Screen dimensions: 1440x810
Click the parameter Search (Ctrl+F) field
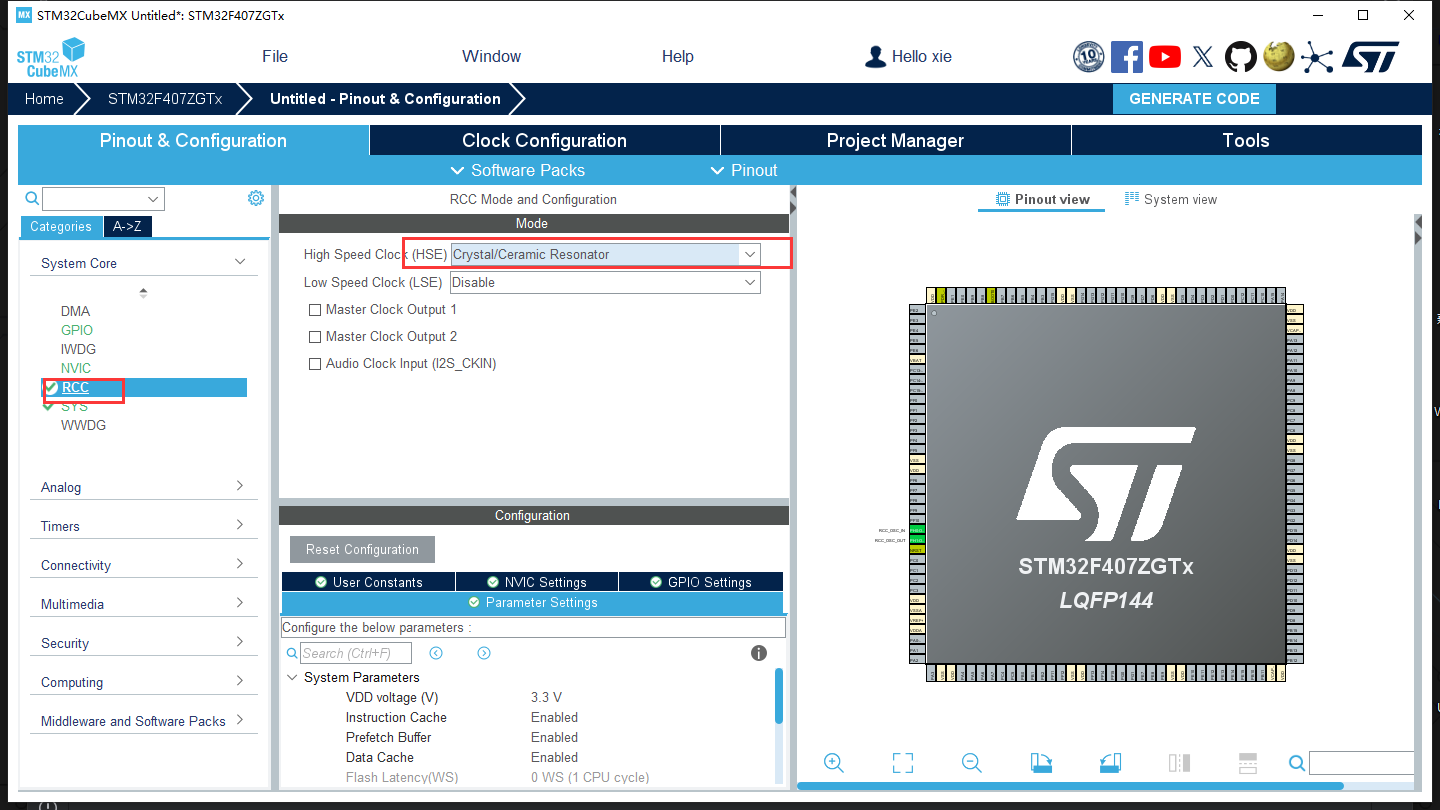pyautogui.click(x=356, y=653)
